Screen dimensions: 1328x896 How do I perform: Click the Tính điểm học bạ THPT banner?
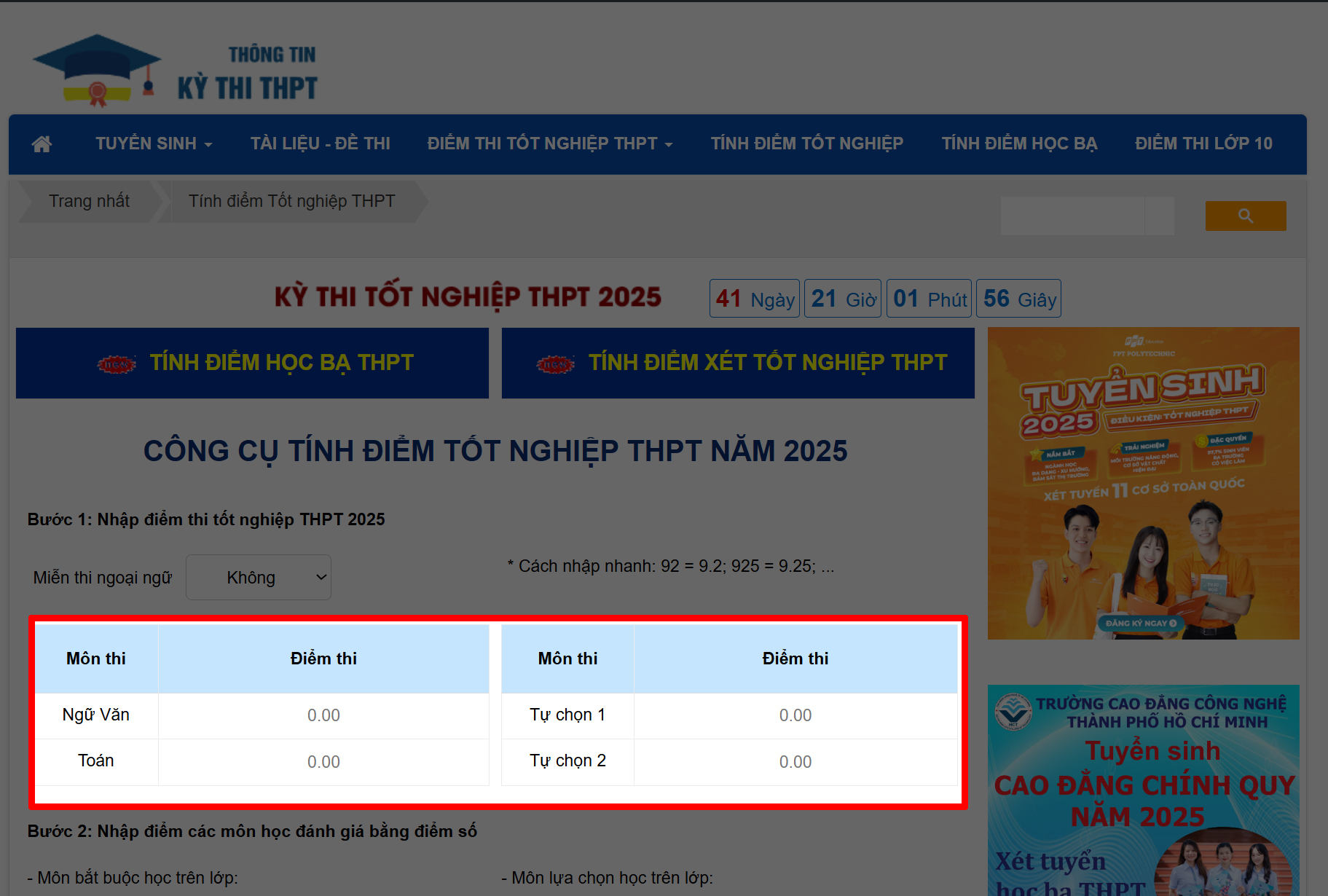point(252,363)
